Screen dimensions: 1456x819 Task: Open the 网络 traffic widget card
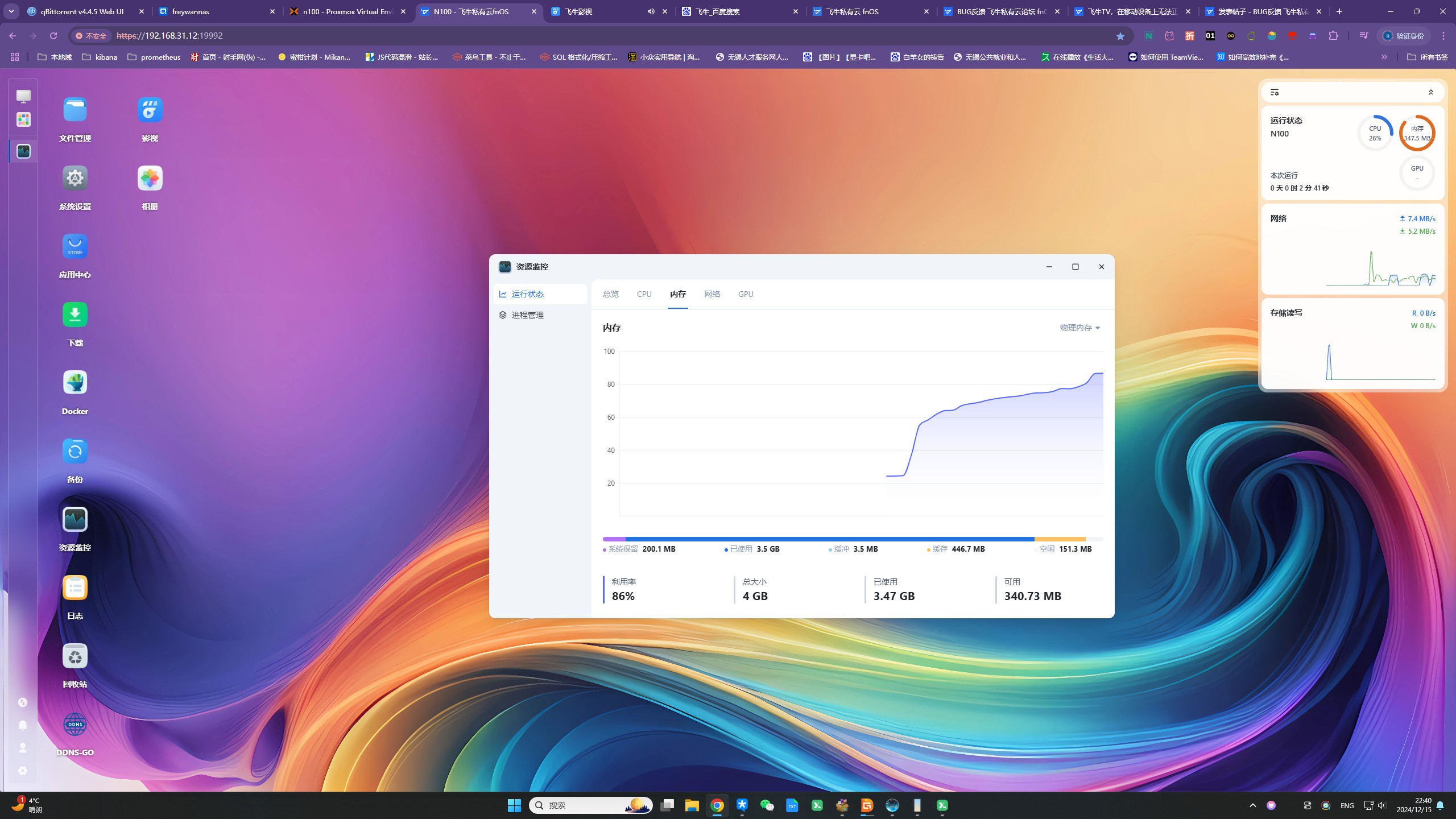pyautogui.click(x=1352, y=249)
